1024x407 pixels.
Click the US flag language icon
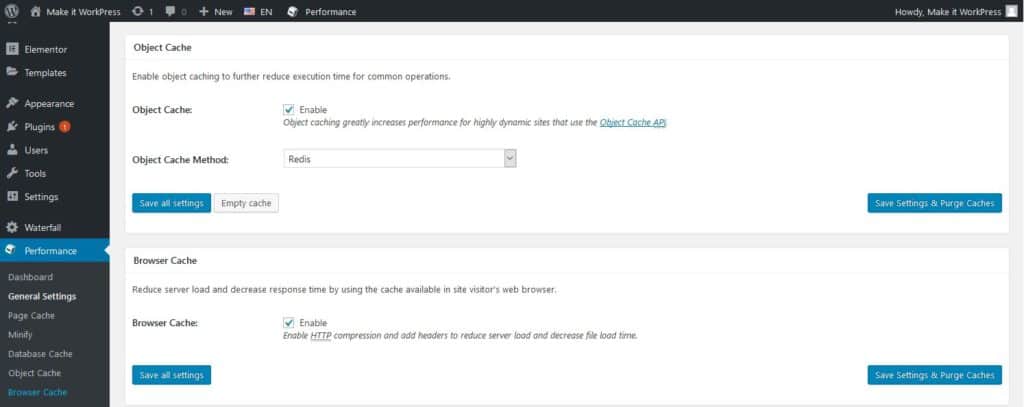[249, 11]
